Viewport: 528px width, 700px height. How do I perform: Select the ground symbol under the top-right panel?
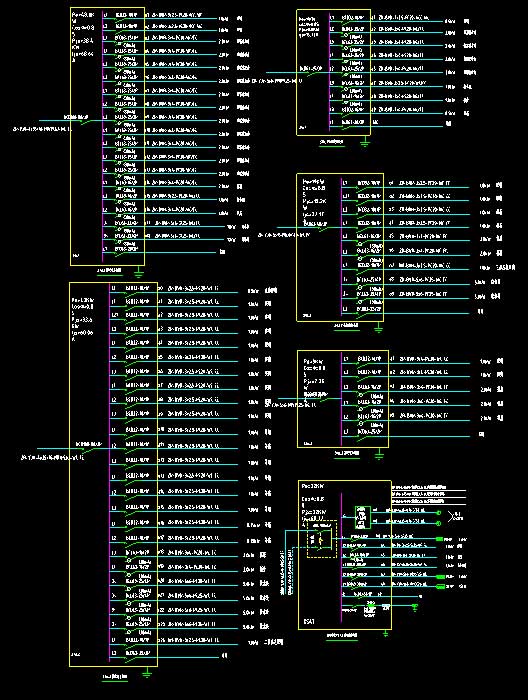[365, 142]
